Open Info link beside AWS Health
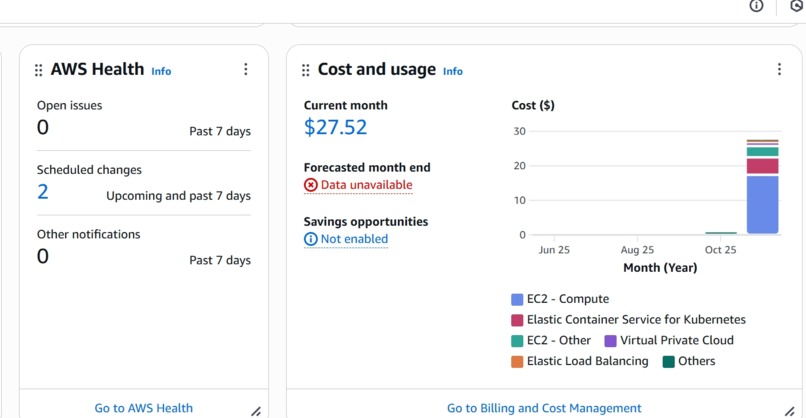 coord(161,71)
